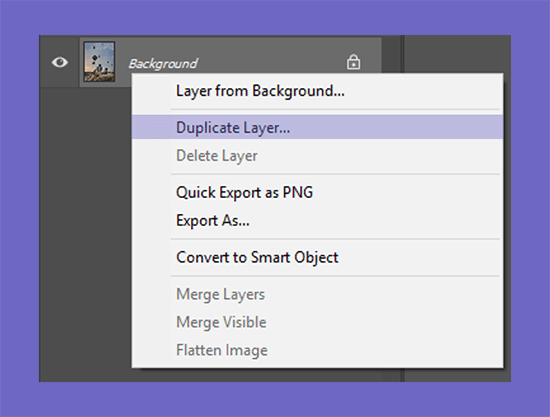Click the purple backdrop outside the panel
The width and height of the screenshot is (550, 417).
click(275, 17)
